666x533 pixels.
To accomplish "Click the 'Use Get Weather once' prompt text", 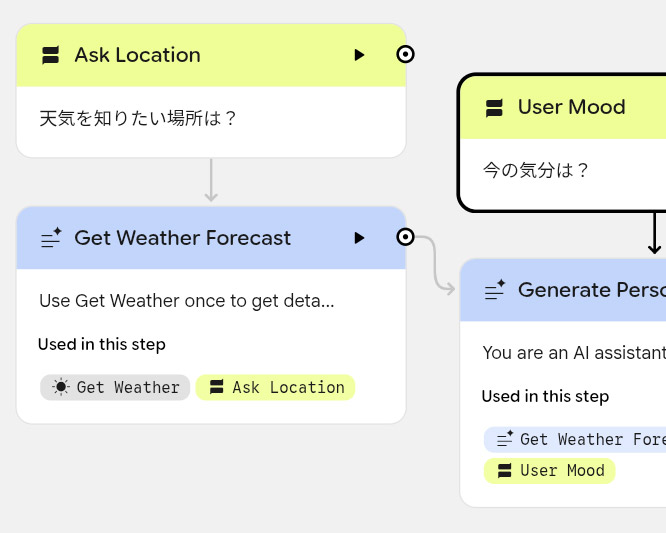I will coord(186,300).
